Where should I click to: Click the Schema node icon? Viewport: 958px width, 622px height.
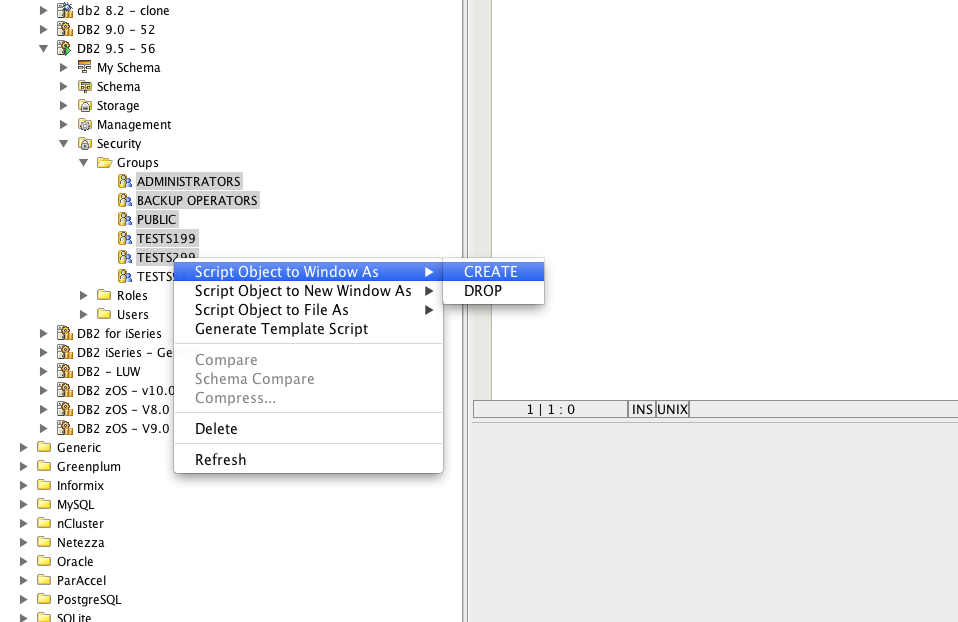[x=85, y=86]
